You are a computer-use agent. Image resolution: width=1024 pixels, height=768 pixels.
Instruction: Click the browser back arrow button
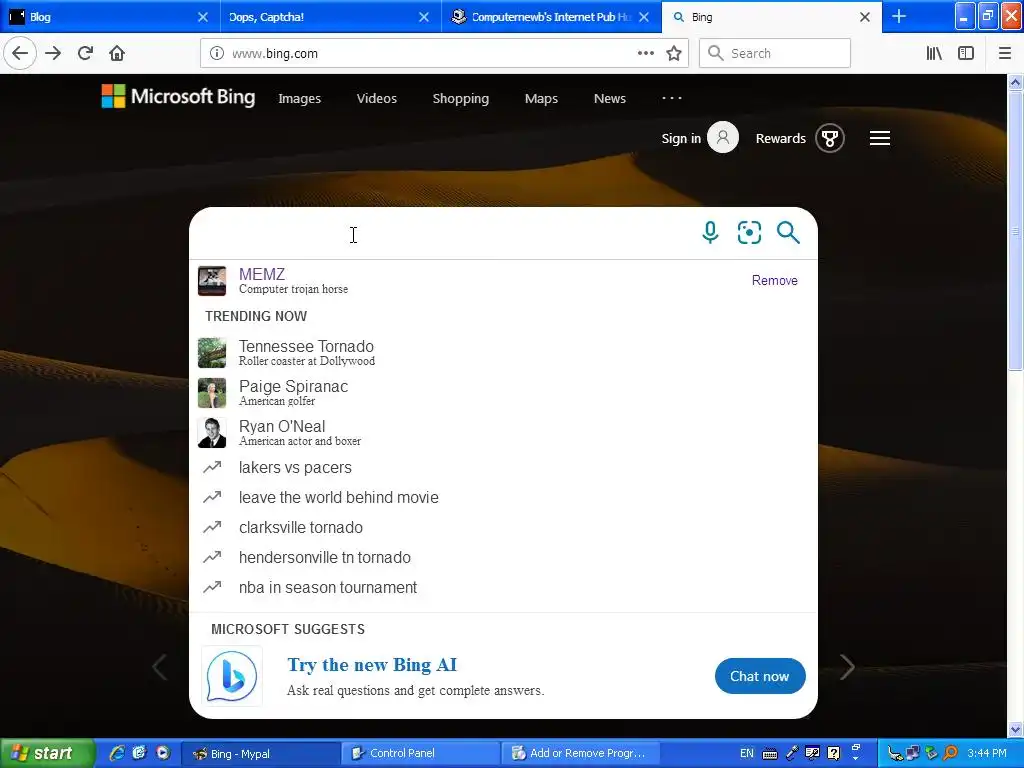click(x=20, y=53)
